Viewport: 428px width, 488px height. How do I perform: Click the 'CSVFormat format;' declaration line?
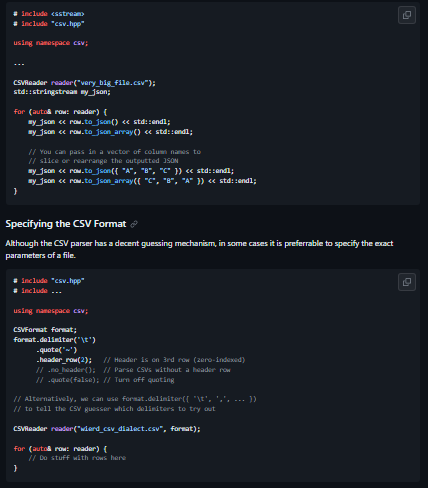45,330
